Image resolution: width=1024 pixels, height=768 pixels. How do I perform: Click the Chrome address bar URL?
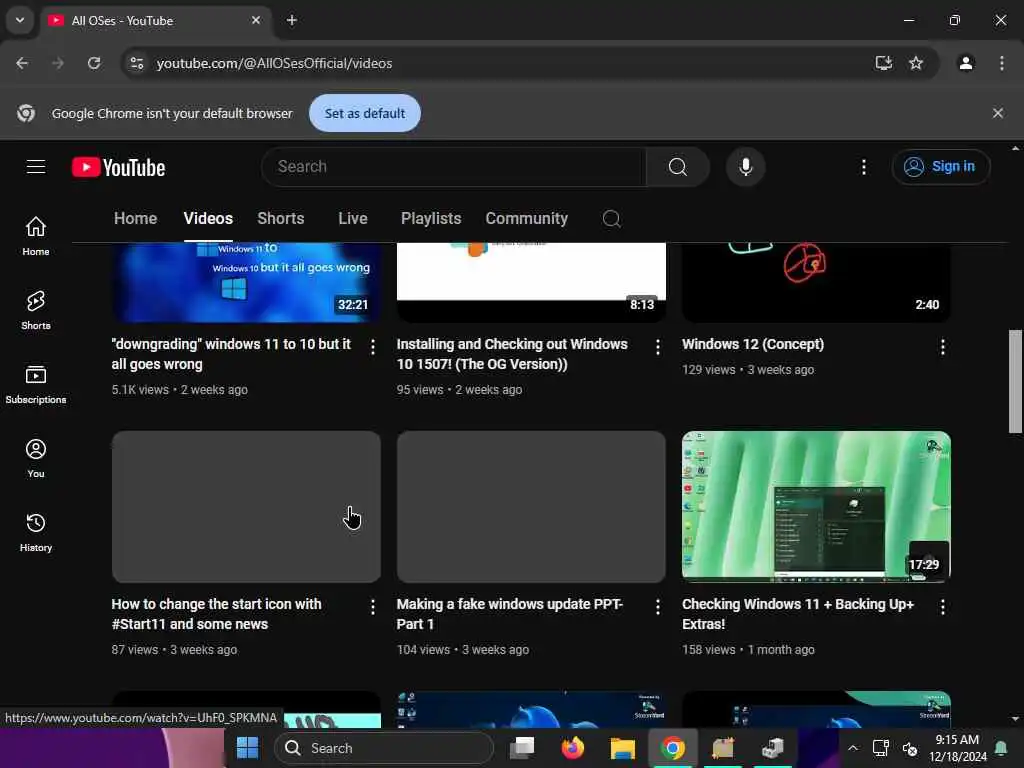pos(274,63)
